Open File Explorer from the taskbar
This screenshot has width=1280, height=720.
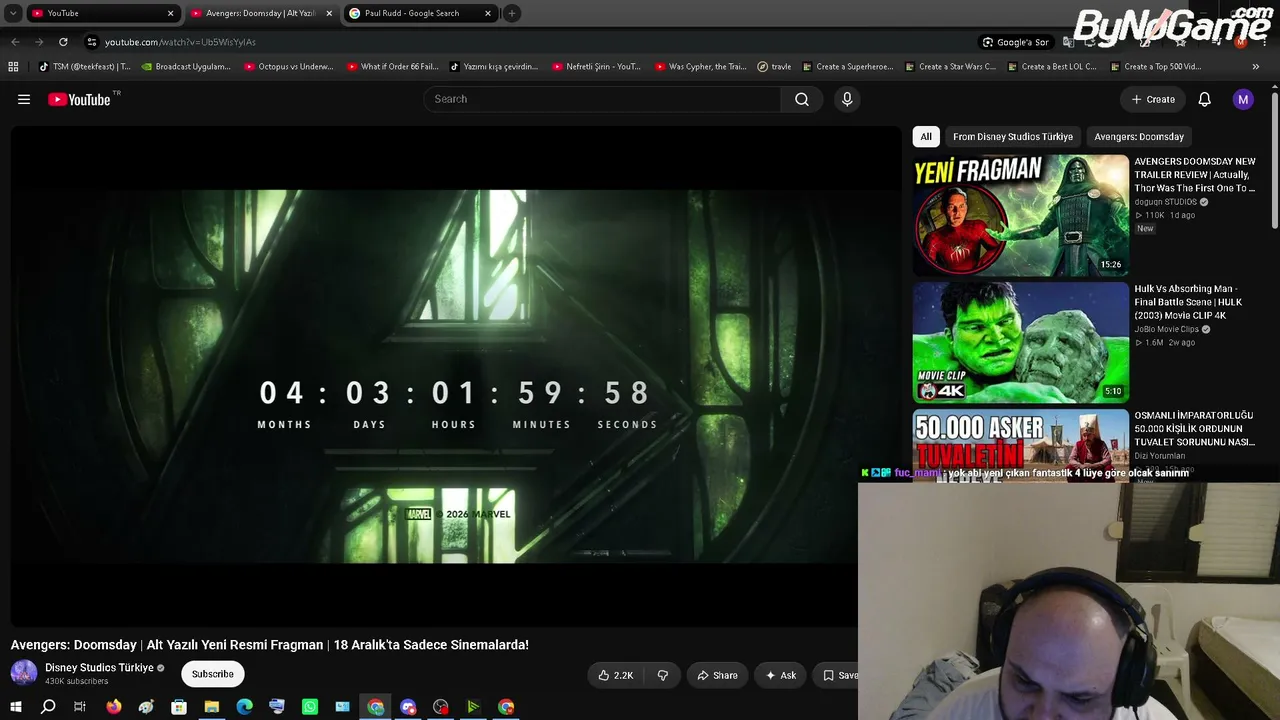[212, 707]
